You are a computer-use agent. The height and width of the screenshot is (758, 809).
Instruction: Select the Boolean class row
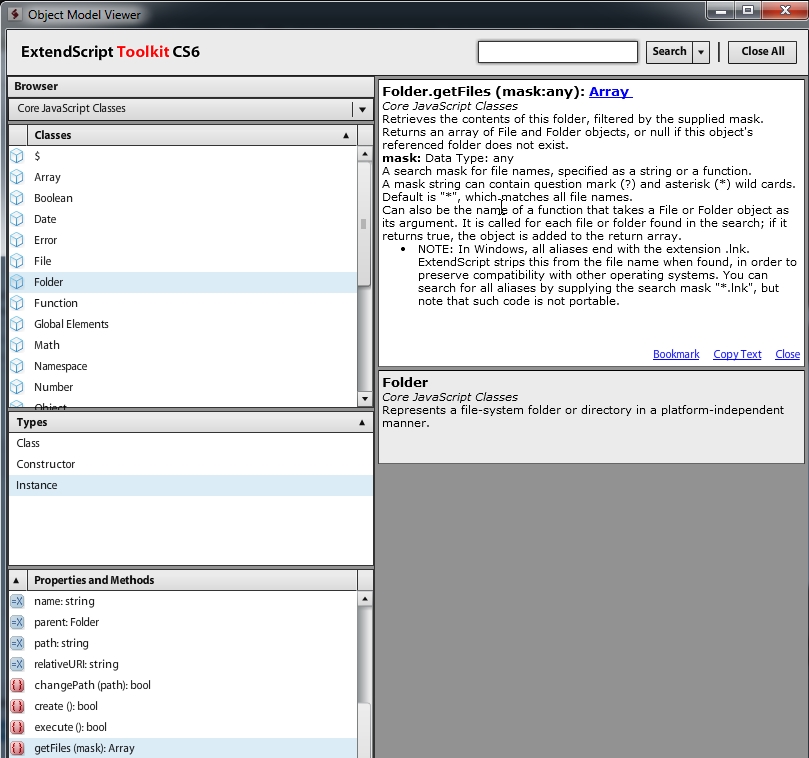tap(183, 198)
